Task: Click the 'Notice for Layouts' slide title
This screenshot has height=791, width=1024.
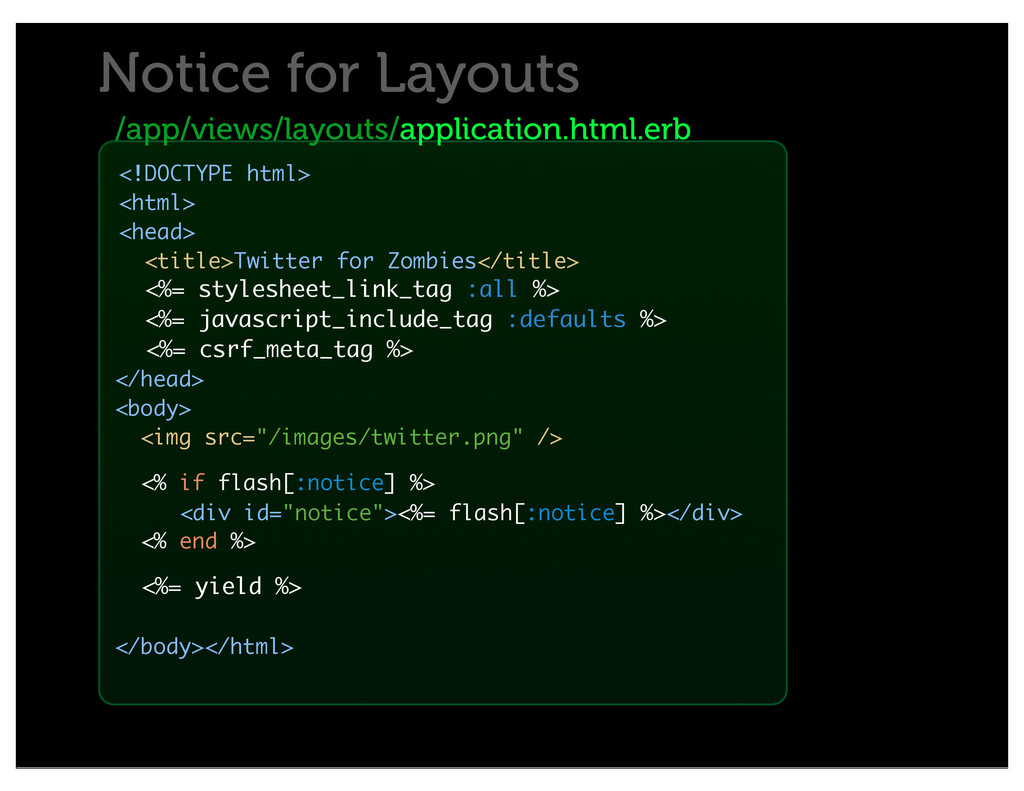Action: click(339, 74)
